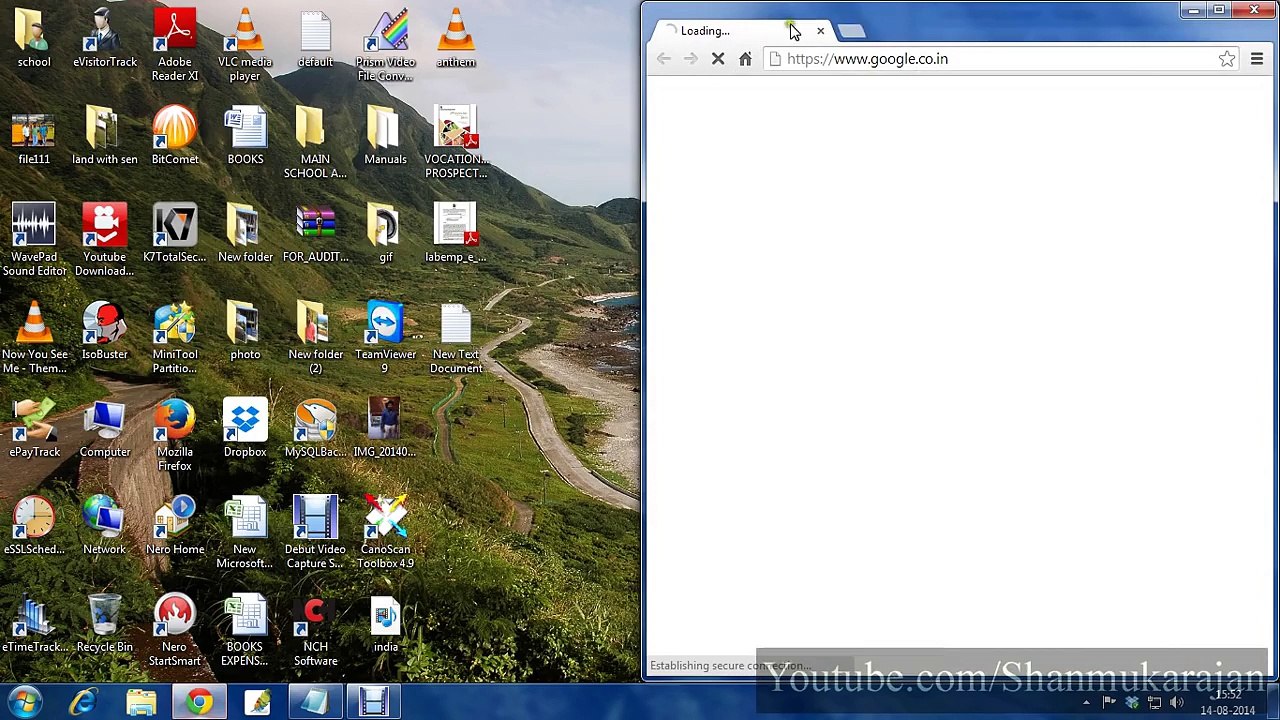This screenshot has height=720, width=1280.
Task: Select the file111 photo thumbnail icon
Action: [x=34, y=136]
